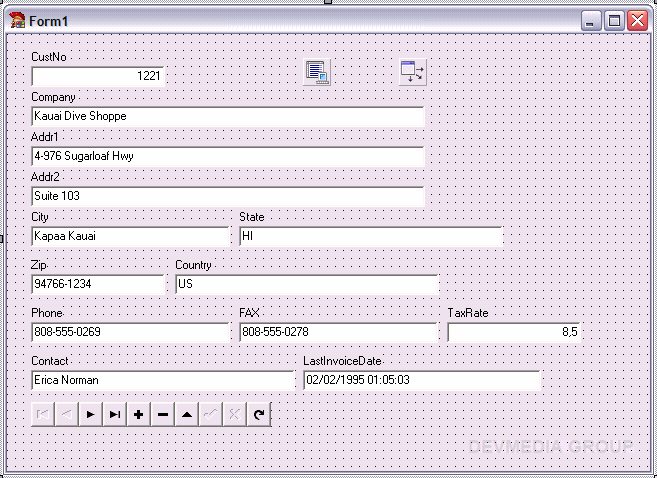Click the greyed-out Post checkmark button
This screenshot has width=657, height=478.
click(211, 414)
